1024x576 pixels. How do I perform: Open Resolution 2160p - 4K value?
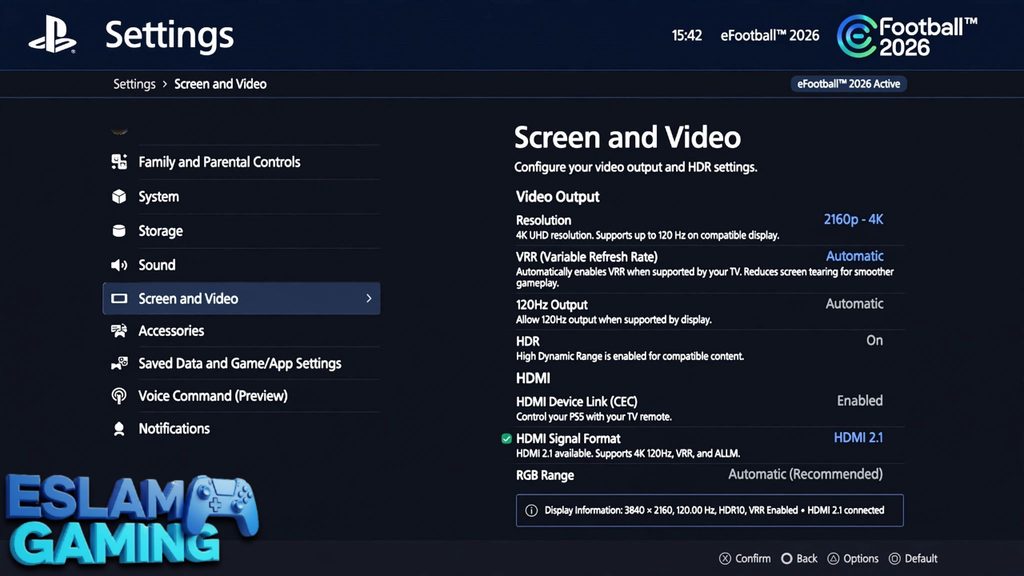coord(853,219)
